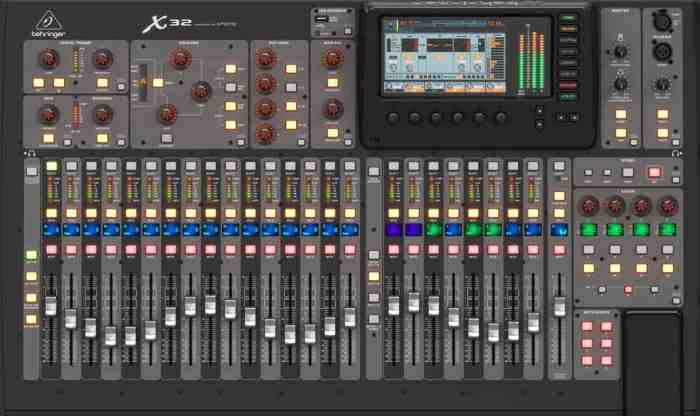Enable Talk B button

(x=662, y=133)
